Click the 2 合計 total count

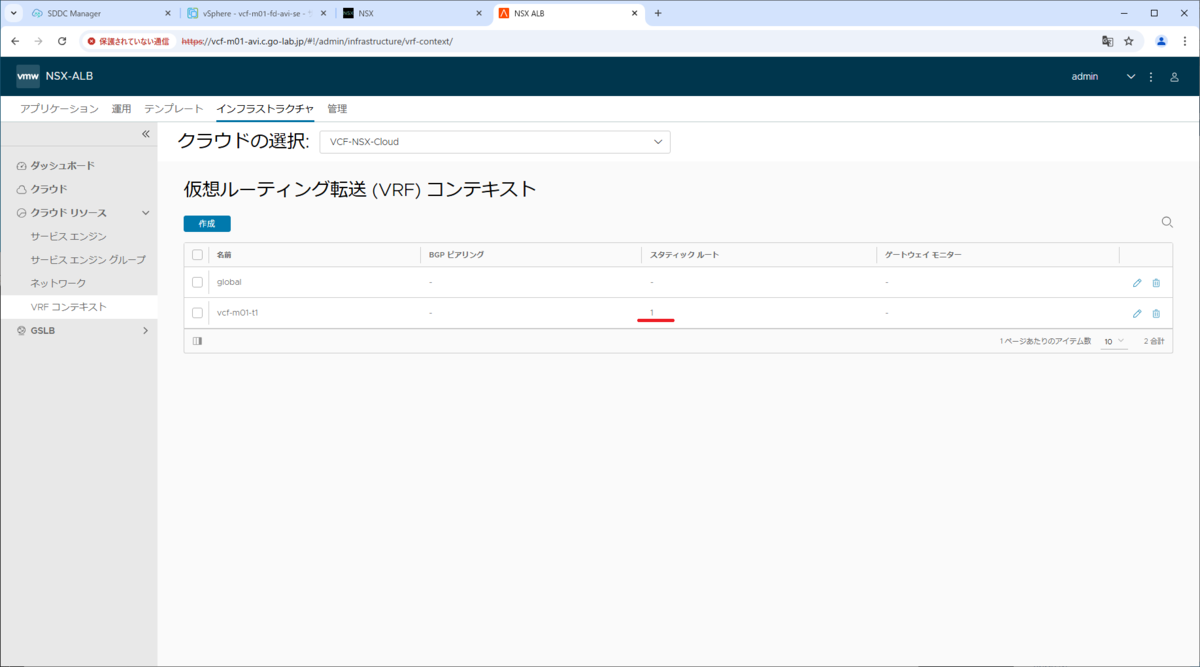(x=1153, y=341)
